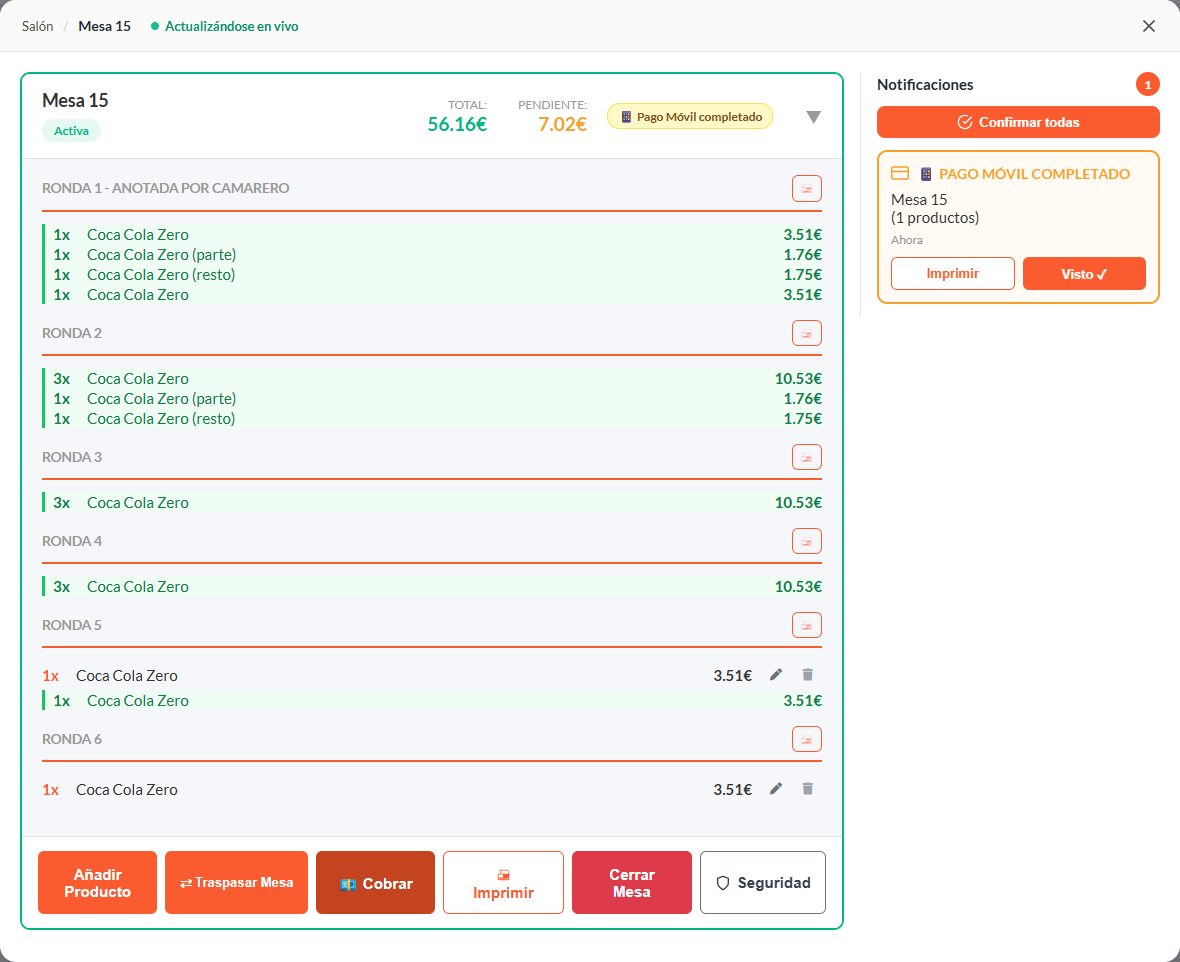This screenshot has width=1180, height=962.
Task: Select Ronda 2 header
Action: pyautogui.click(x=72, y=333)
